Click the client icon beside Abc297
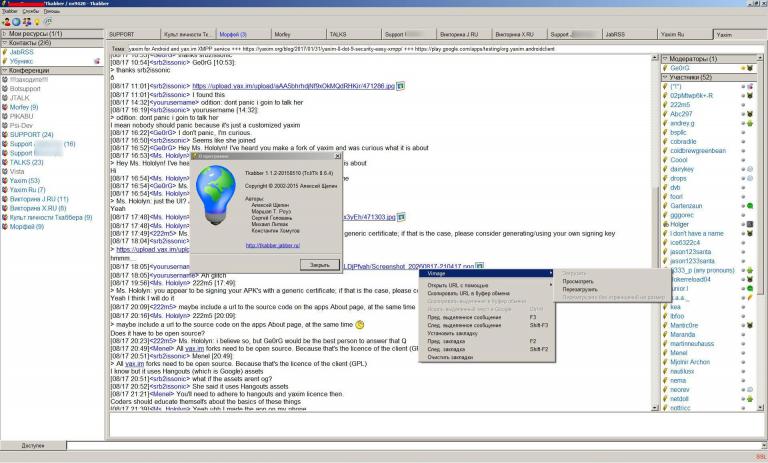Image resolution: width=768 pixels, height=463 pixels. [x=749, y=114]
